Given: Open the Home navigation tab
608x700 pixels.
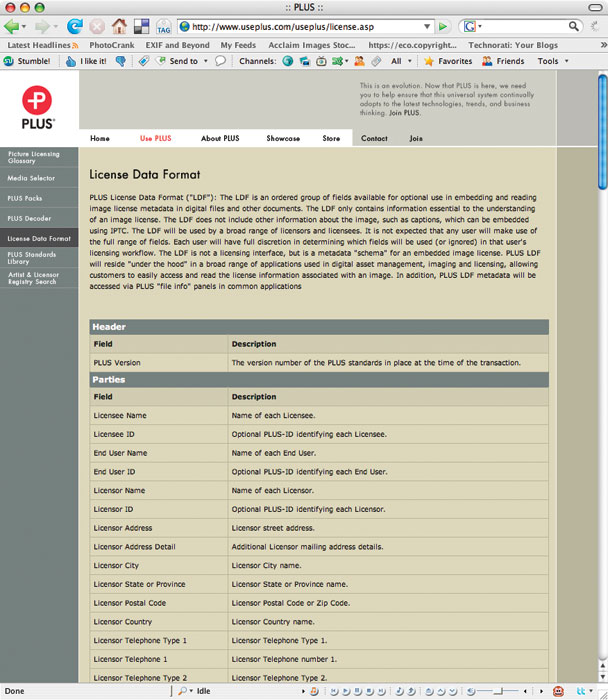Looking at the screenshot, I should pyautogui.click(x=100, y=138).
